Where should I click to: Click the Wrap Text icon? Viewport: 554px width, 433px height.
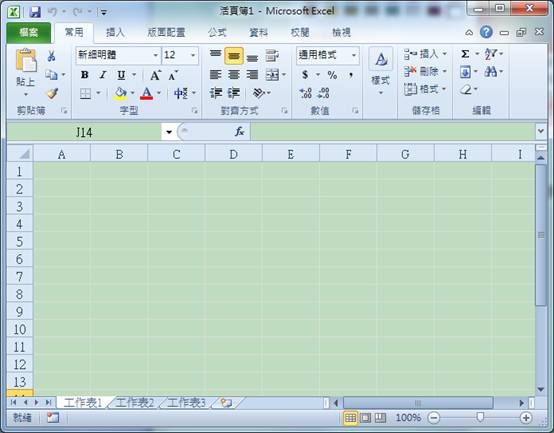(x=272, y=55)
